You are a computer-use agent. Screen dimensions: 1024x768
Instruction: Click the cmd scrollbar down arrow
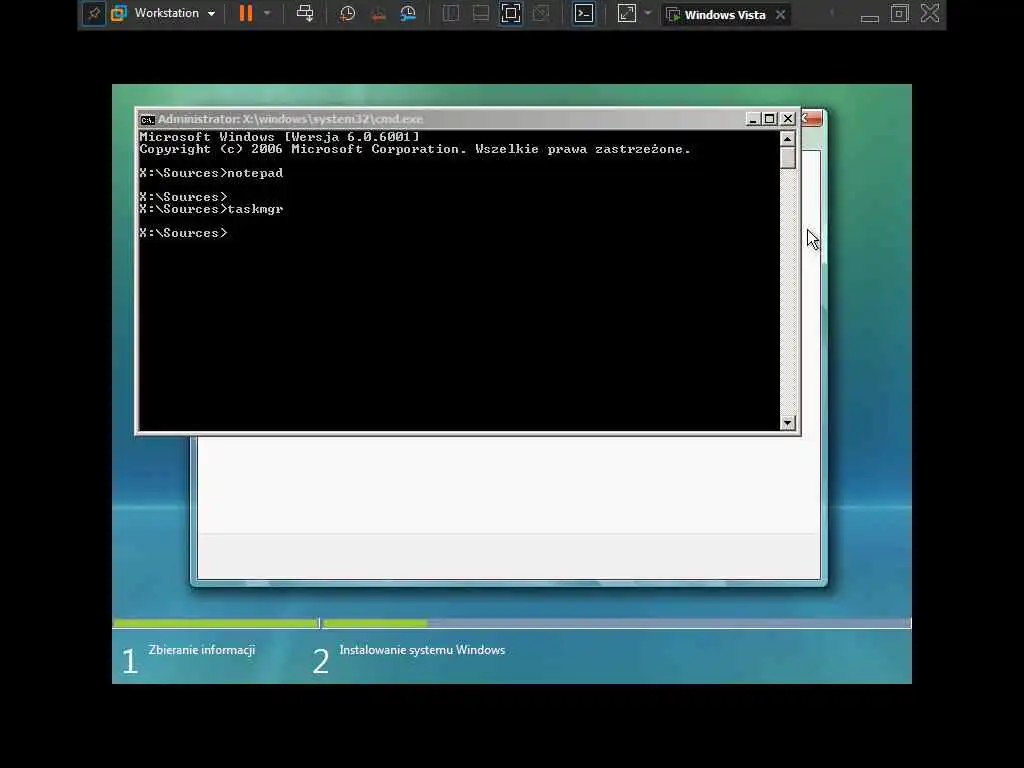click(788, 423)
